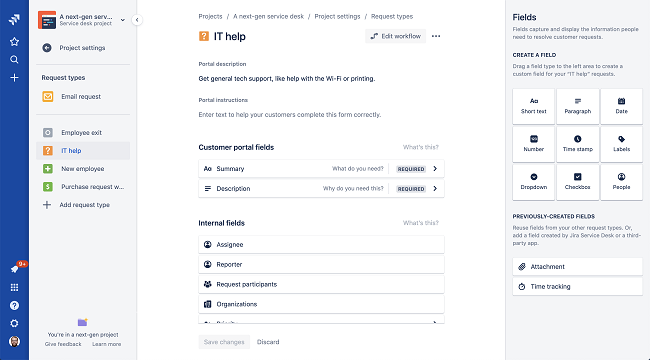Open the project switcher dropdown arrow
Viewport: 650px width, 360px height.
(x=123, y=20)
